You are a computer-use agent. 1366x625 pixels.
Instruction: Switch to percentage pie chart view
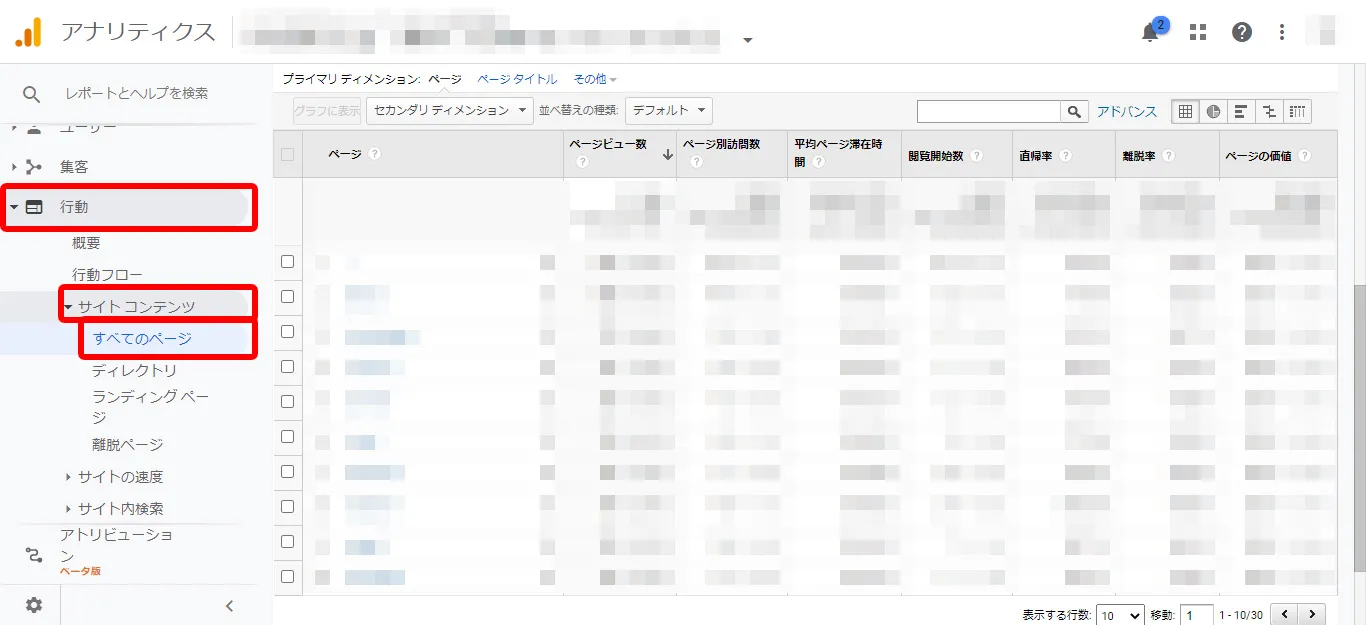[1213, 111]
